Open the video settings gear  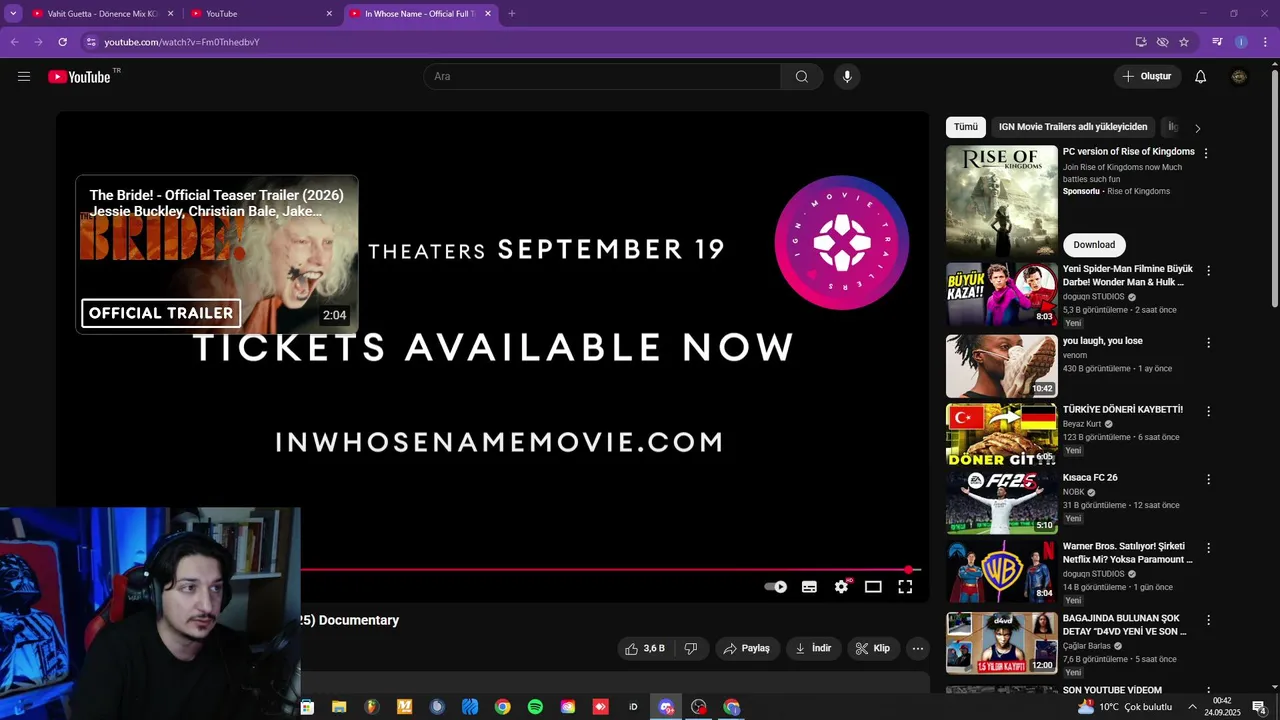842,587
